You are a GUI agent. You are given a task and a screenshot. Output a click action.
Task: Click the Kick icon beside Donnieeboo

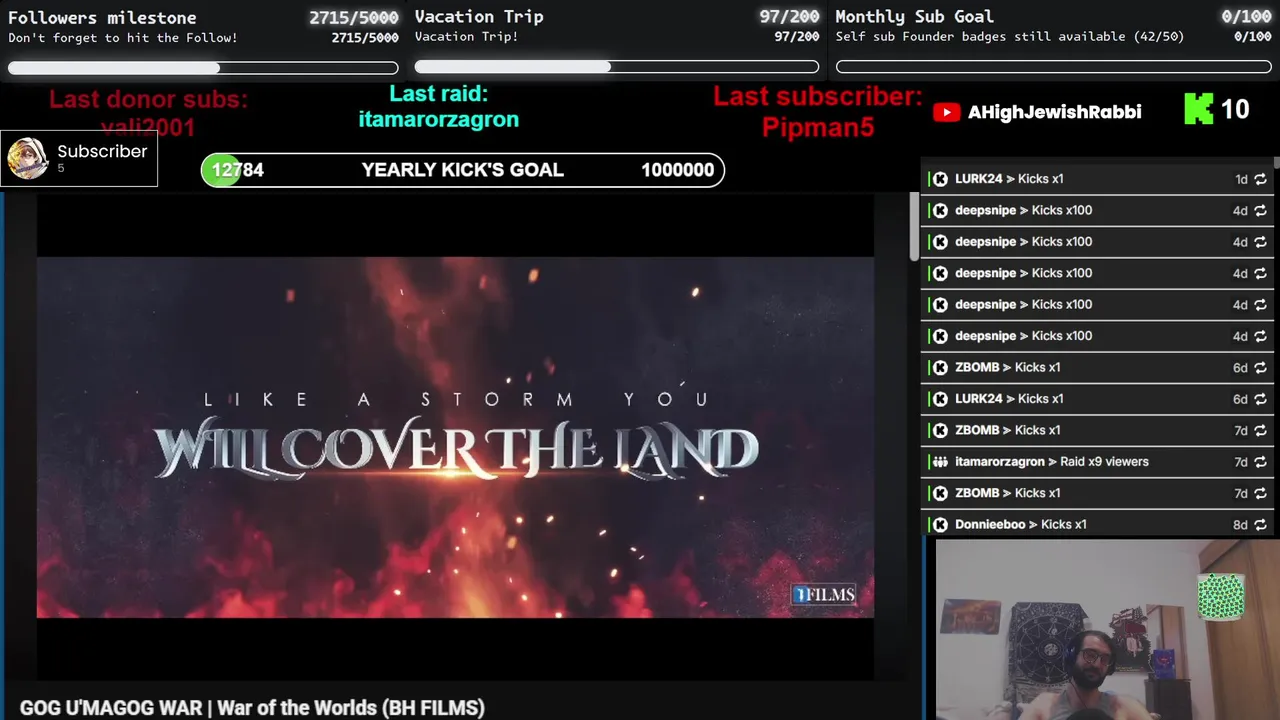(x=940, y=525)
